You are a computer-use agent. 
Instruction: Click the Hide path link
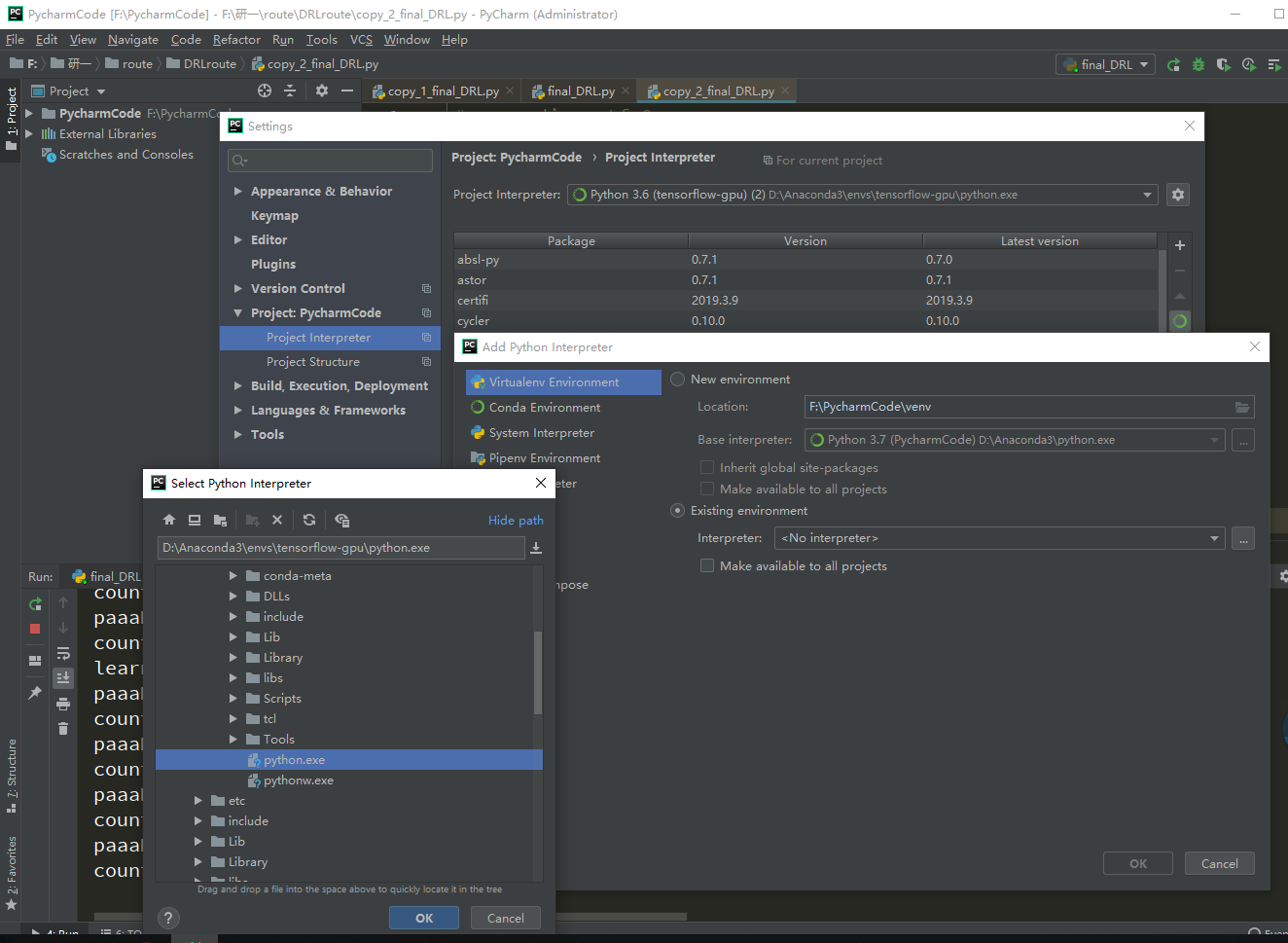pyautogui.click(x=516, y=521)
